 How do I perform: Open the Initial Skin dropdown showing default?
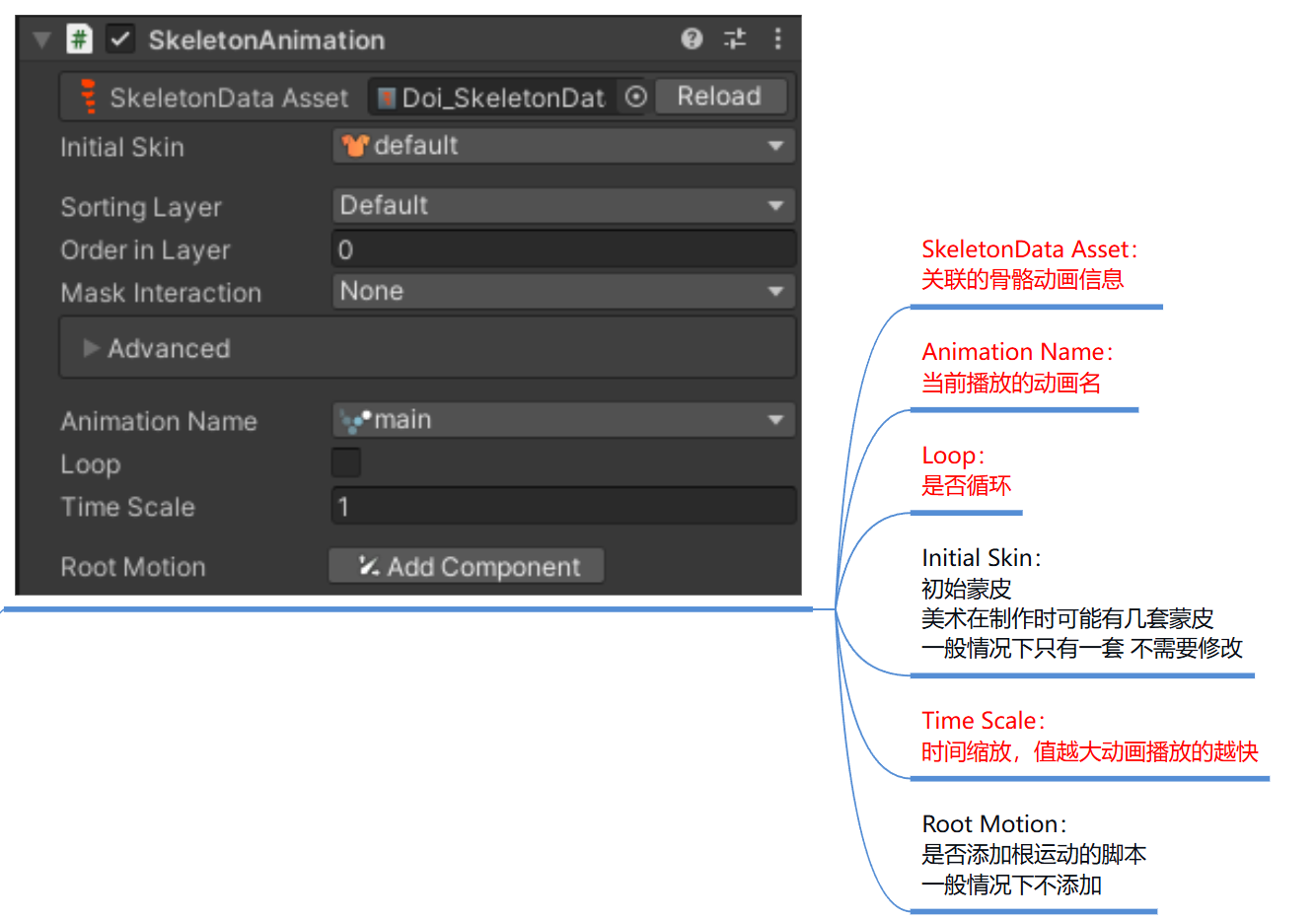pyautogui.click(x=563, y=146)
